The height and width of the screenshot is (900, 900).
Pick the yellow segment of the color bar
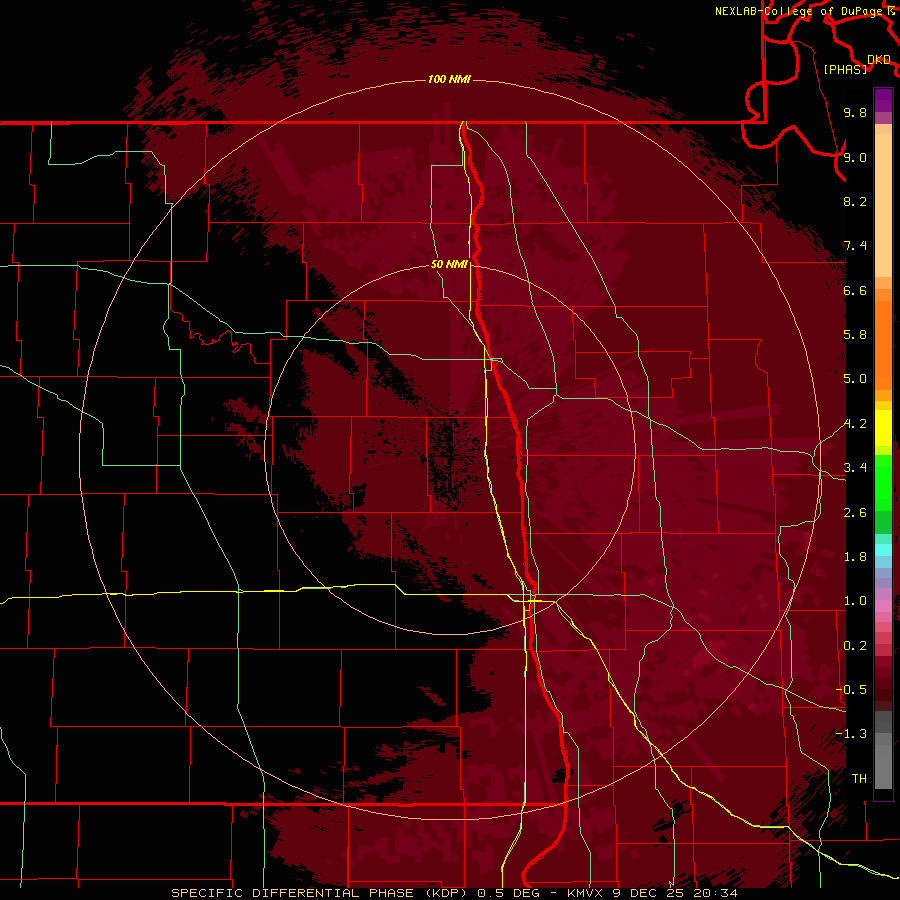pyautogui.click(x=883, y=428)
